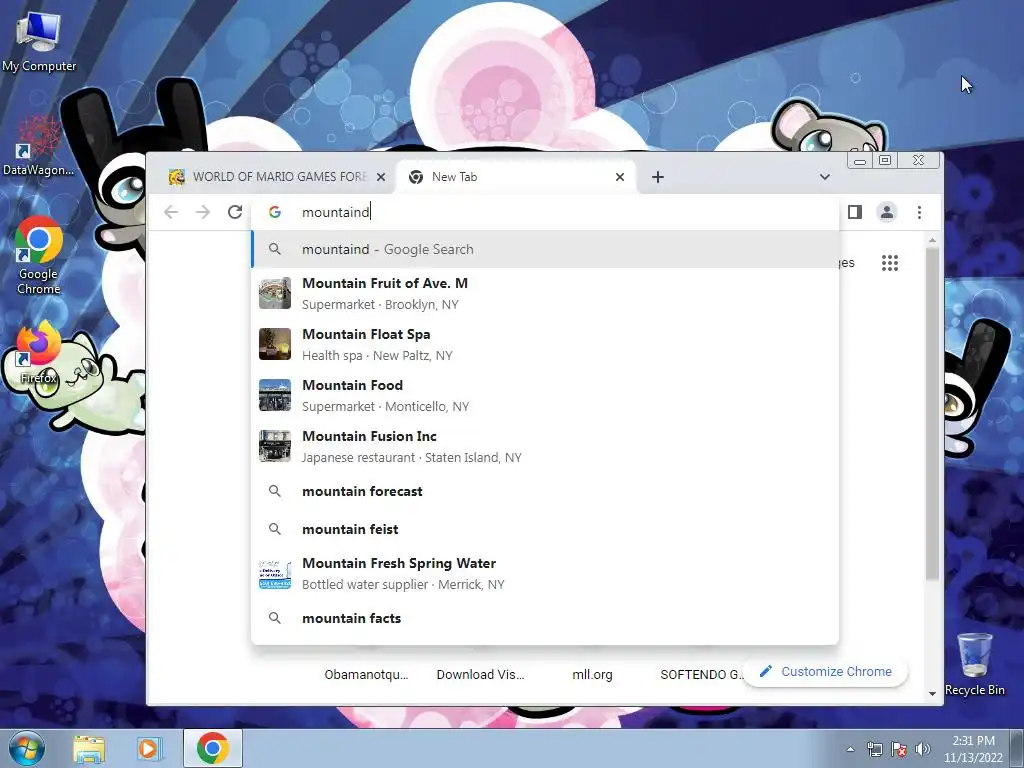Open Chrome three-dot menu
Image resolution: width=1024 pixels, height=768 pixels.
pos(919,212)
